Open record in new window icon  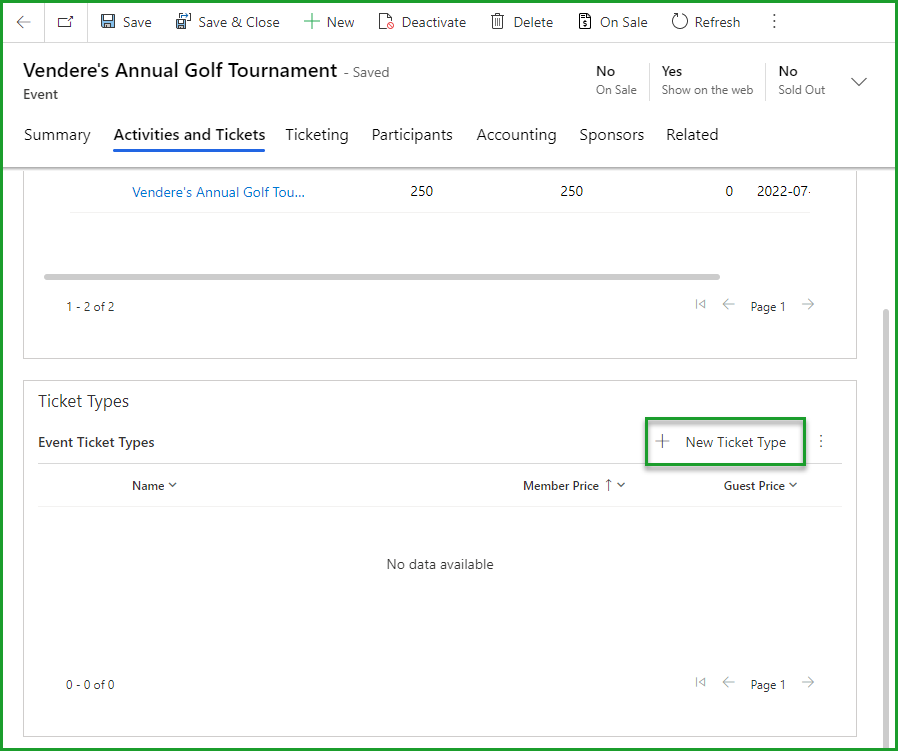[x=66, y=22]
